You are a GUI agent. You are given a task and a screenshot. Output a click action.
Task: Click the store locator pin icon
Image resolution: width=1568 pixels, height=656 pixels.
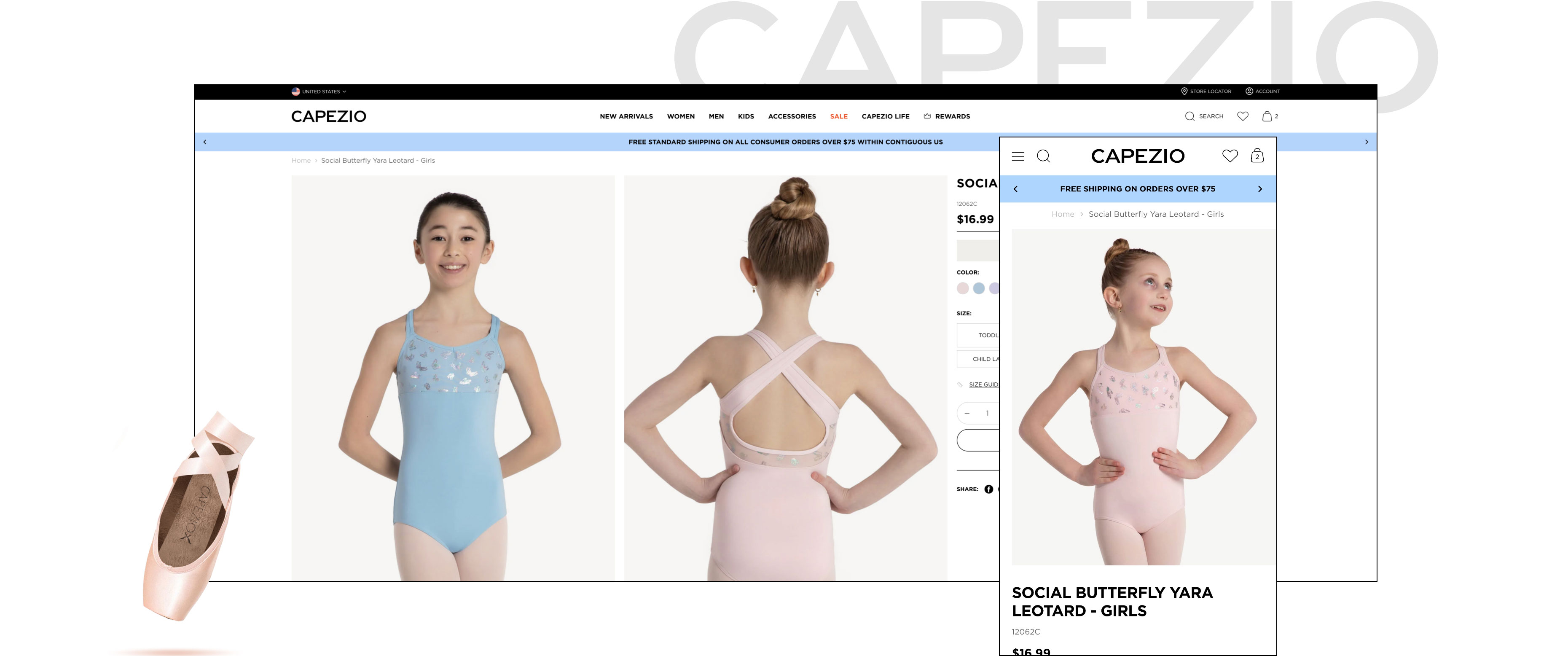[1184, 91]
